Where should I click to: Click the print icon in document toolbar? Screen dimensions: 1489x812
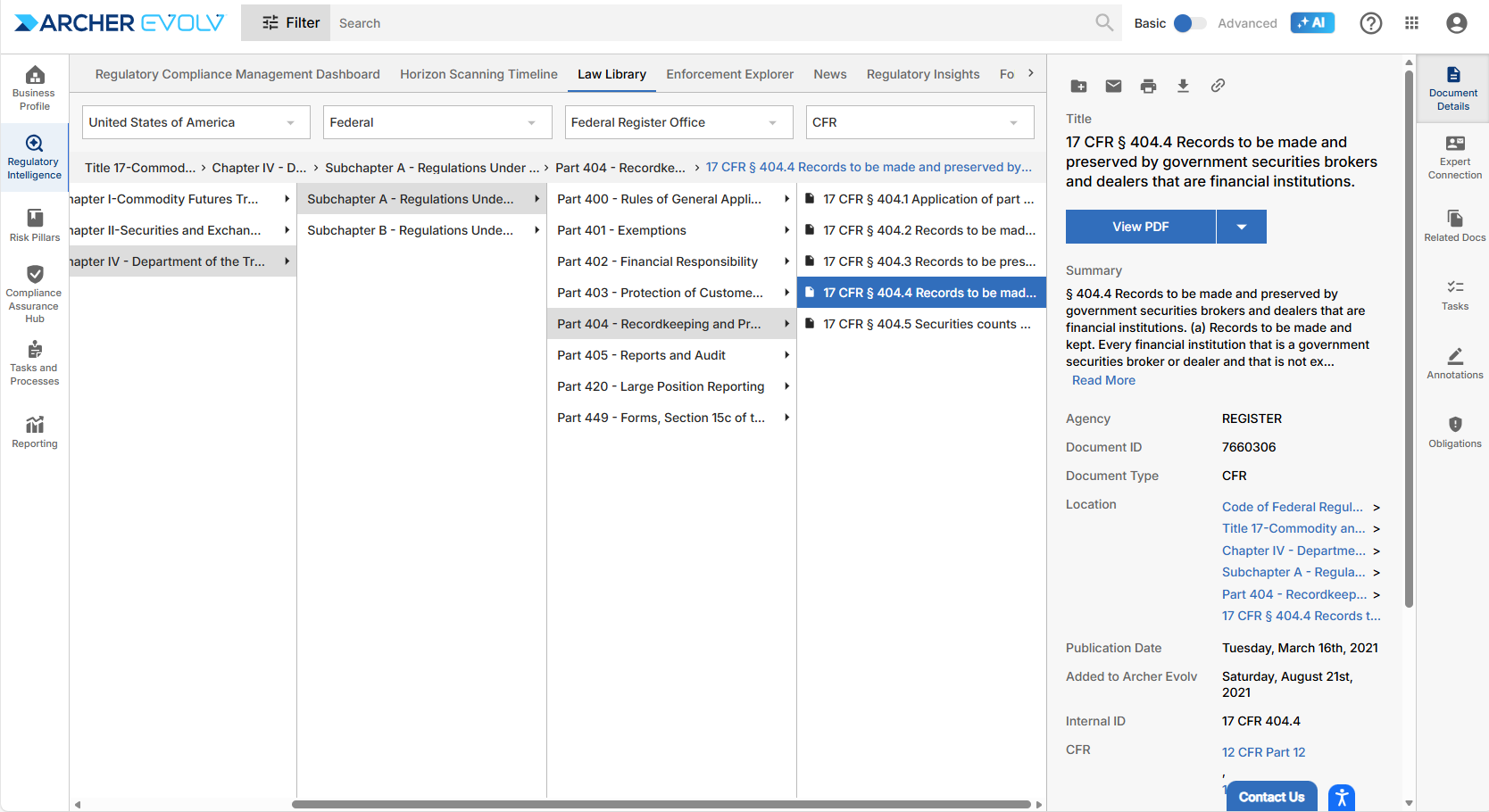click(1148, 86)
